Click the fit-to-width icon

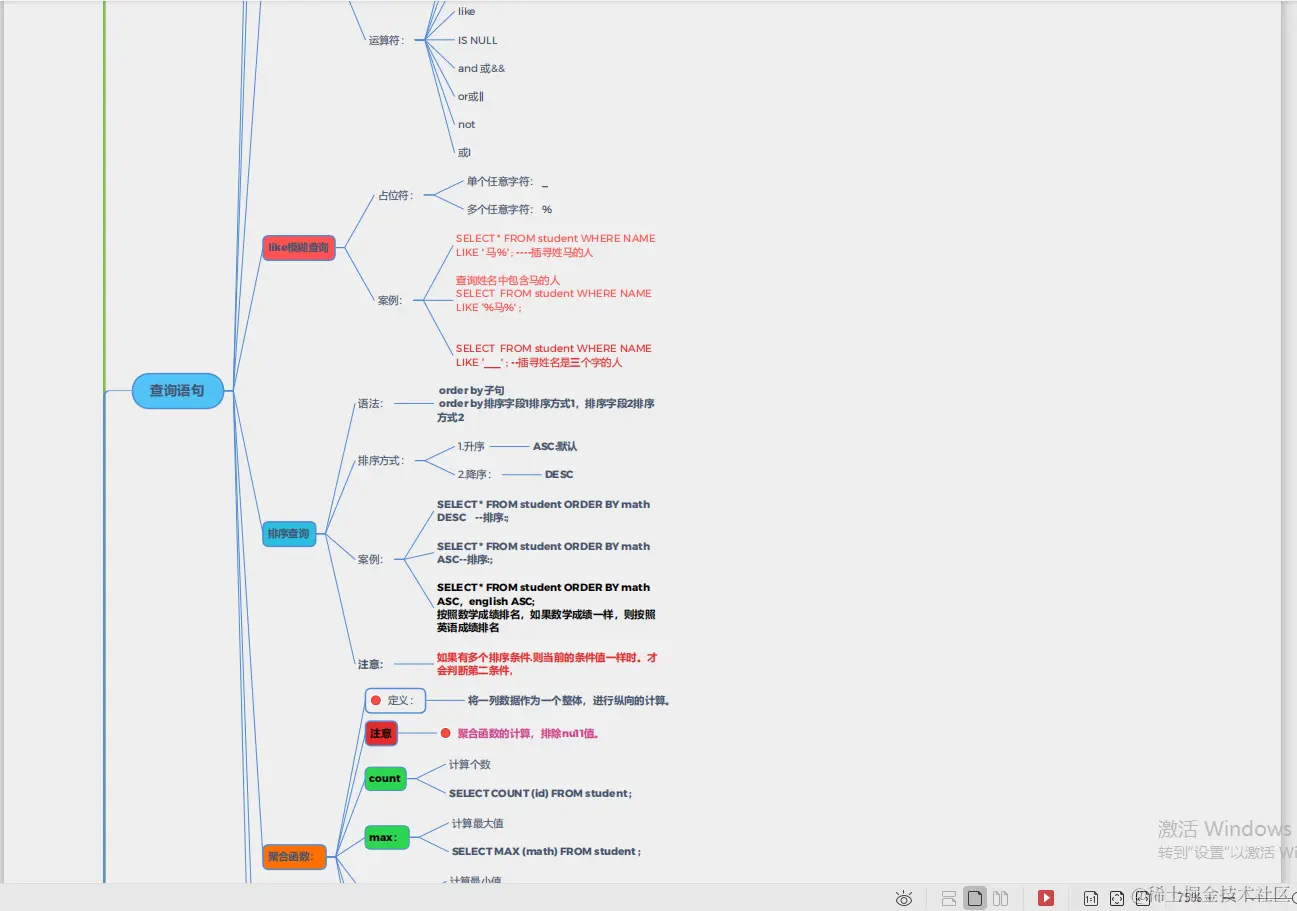coord(1143,898)
